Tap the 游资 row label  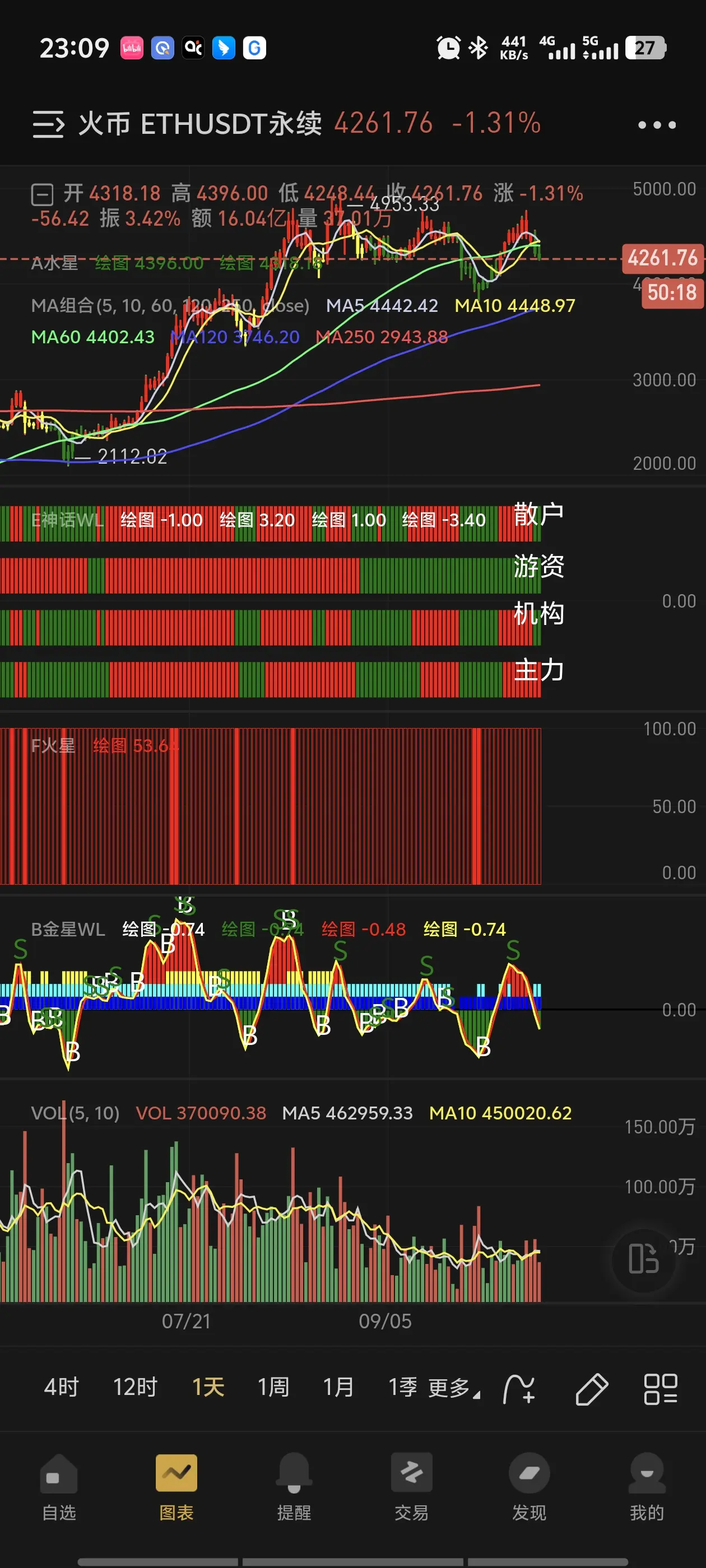click(x=538, y=566)
